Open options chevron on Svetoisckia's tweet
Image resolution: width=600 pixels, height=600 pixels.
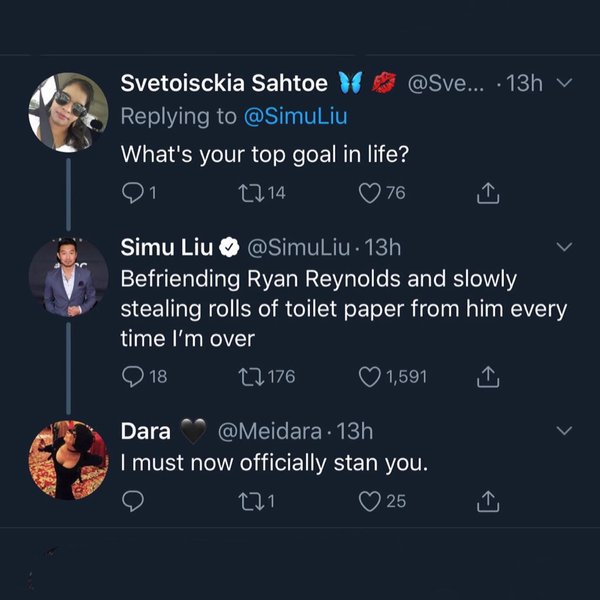[x=563, y=84]
